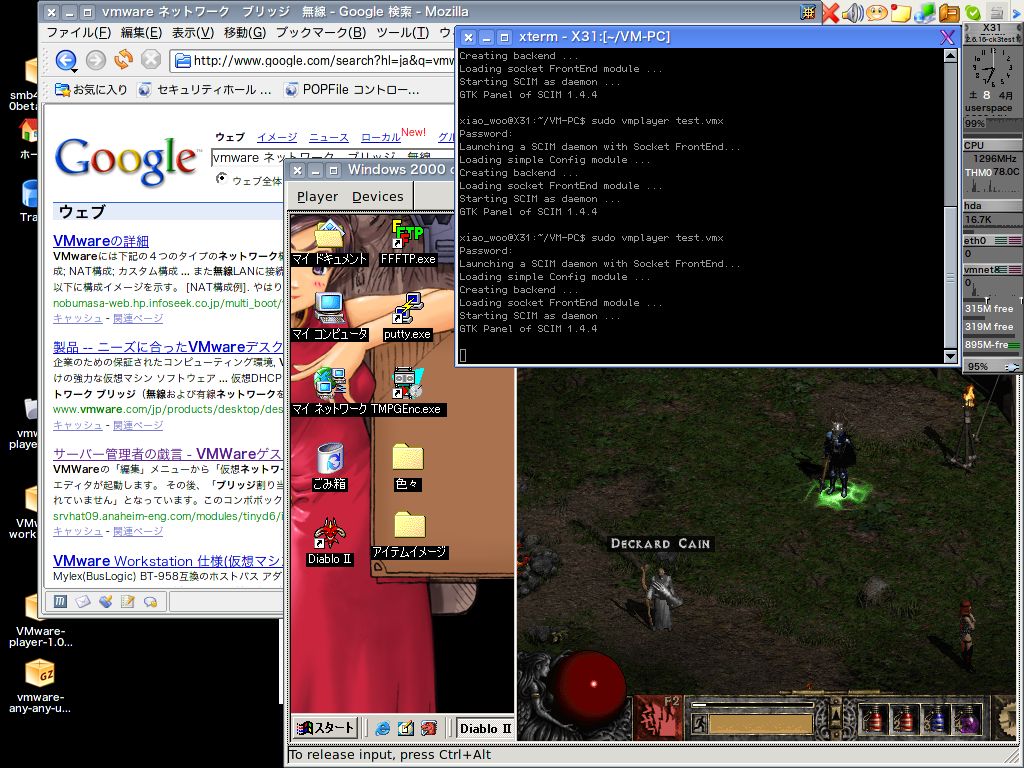1024x768 pixels.
Task: Expand the Devices menu in VMware Player
Action: [x=377, y=197]
